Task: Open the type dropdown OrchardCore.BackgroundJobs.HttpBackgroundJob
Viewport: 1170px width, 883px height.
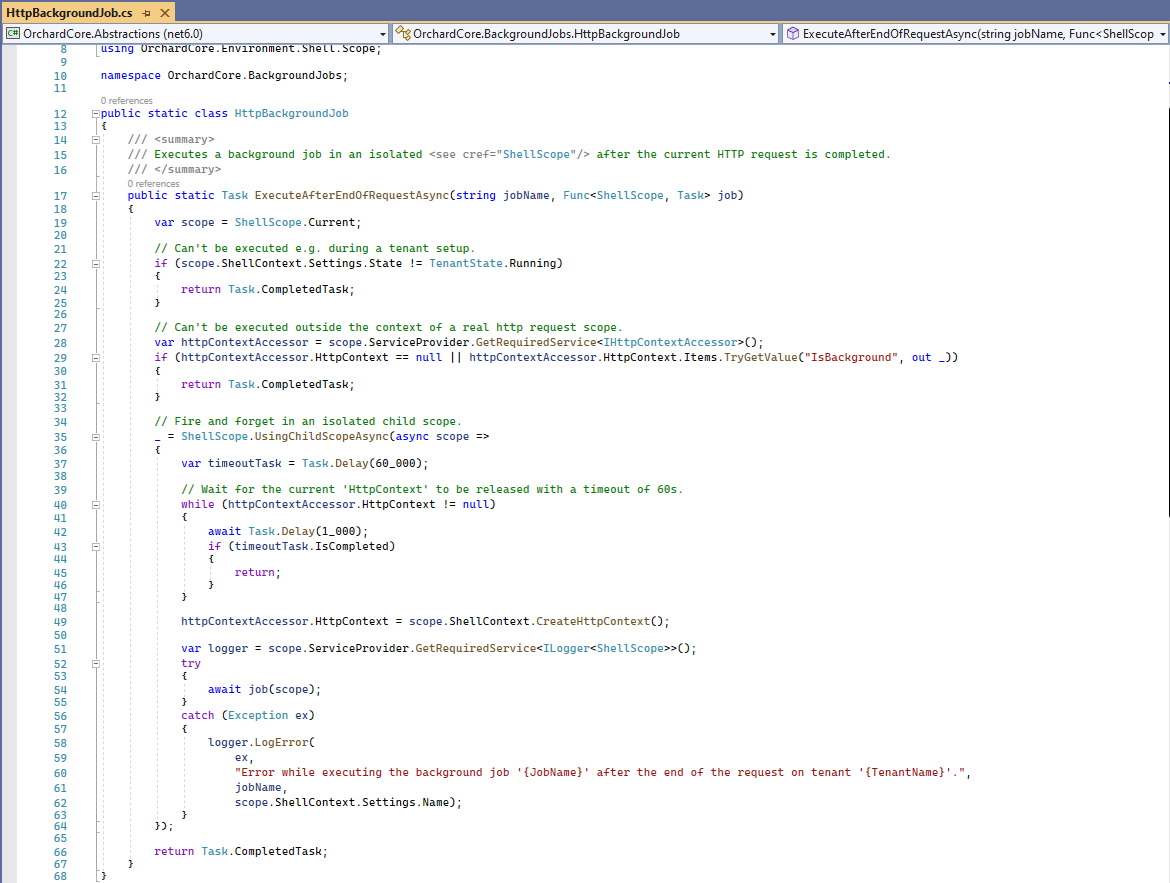Action: [586, 34]
